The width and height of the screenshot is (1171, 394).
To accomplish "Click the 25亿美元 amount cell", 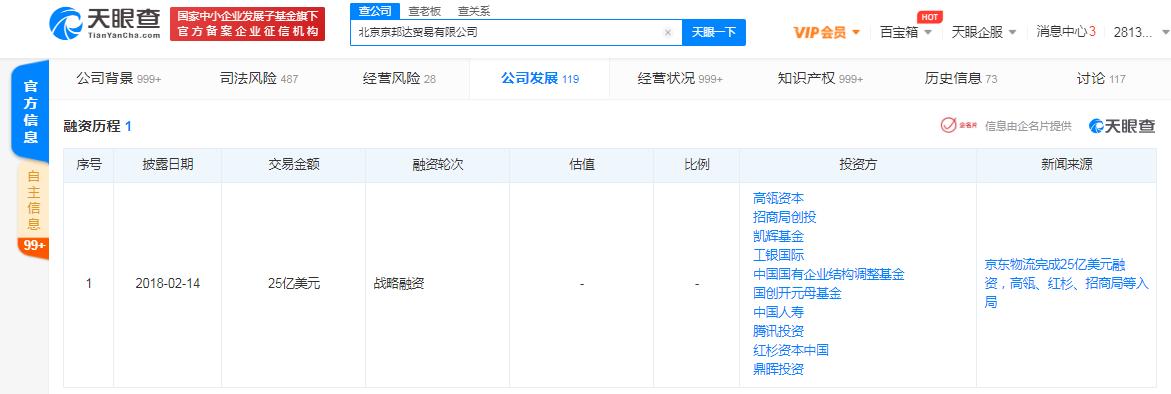I will (x=293, y=284).
